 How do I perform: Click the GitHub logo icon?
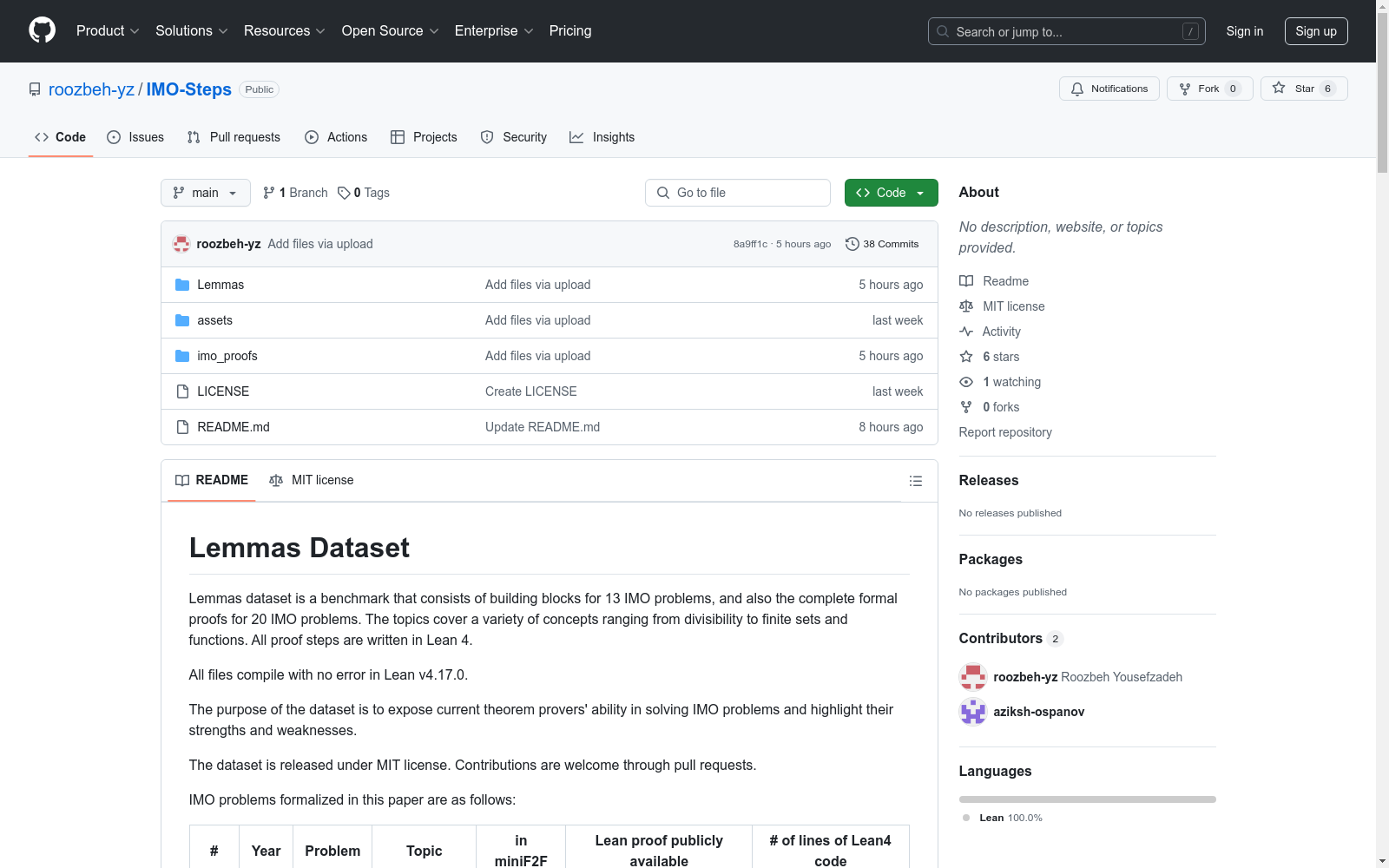42,30
